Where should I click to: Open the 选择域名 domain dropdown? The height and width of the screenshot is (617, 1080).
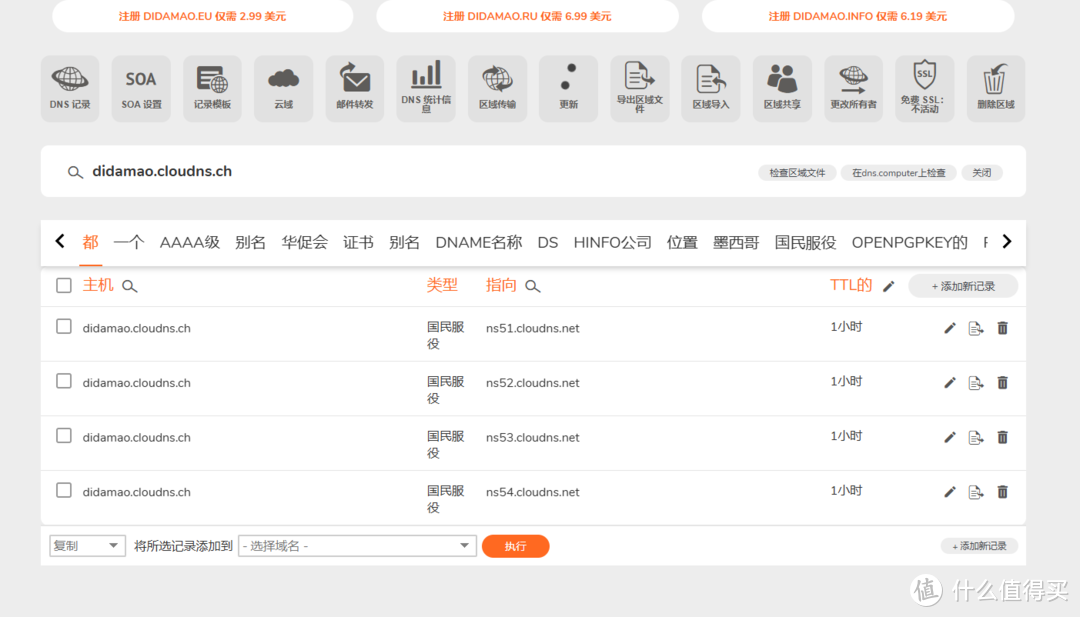click(x=356, y=545)
